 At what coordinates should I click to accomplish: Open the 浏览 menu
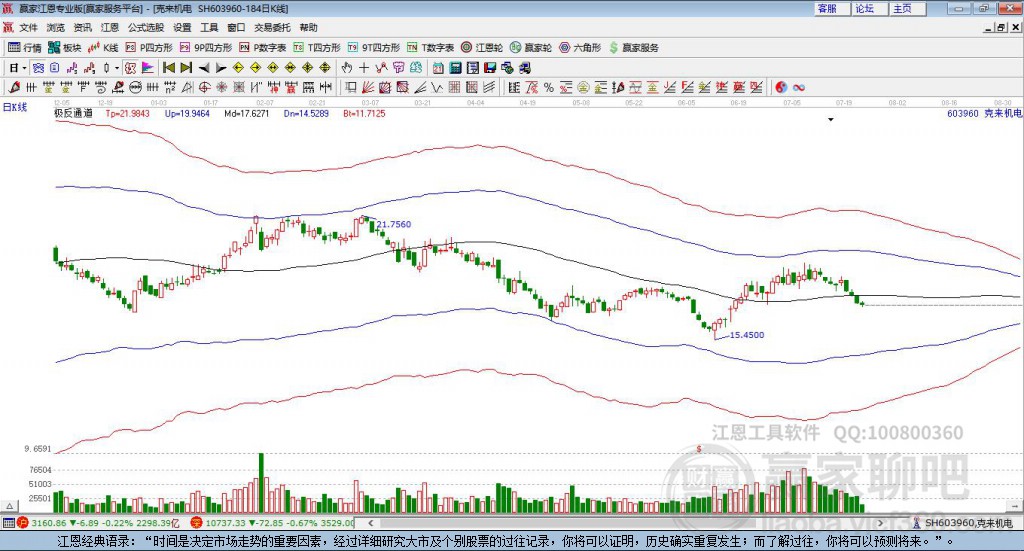point(56,27)
